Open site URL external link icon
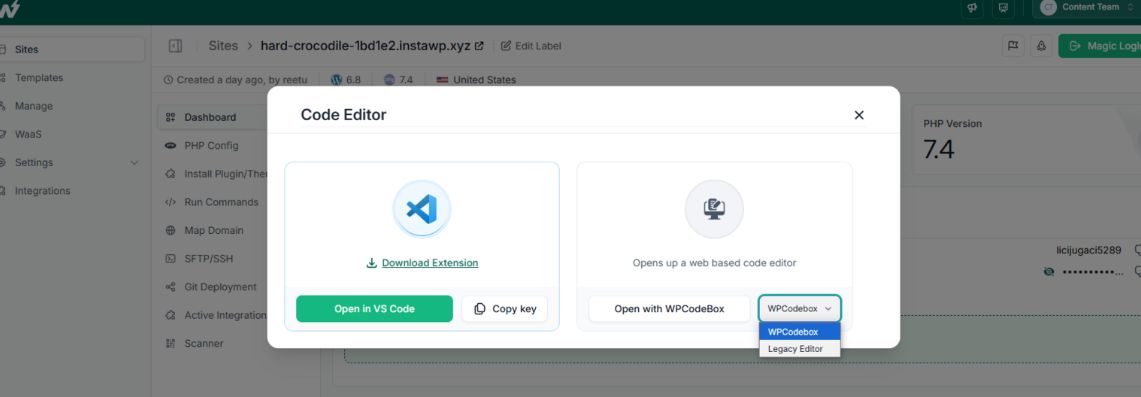Viewport: 1141px width, 397px height. tap(479, 46)
